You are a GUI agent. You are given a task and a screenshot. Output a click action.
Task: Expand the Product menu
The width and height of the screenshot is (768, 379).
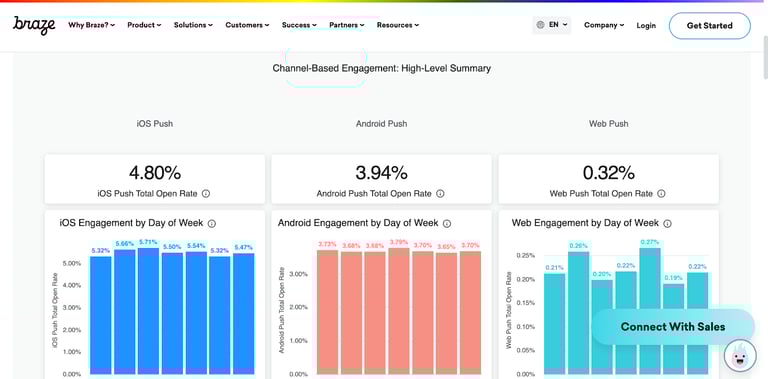[144, 25]
